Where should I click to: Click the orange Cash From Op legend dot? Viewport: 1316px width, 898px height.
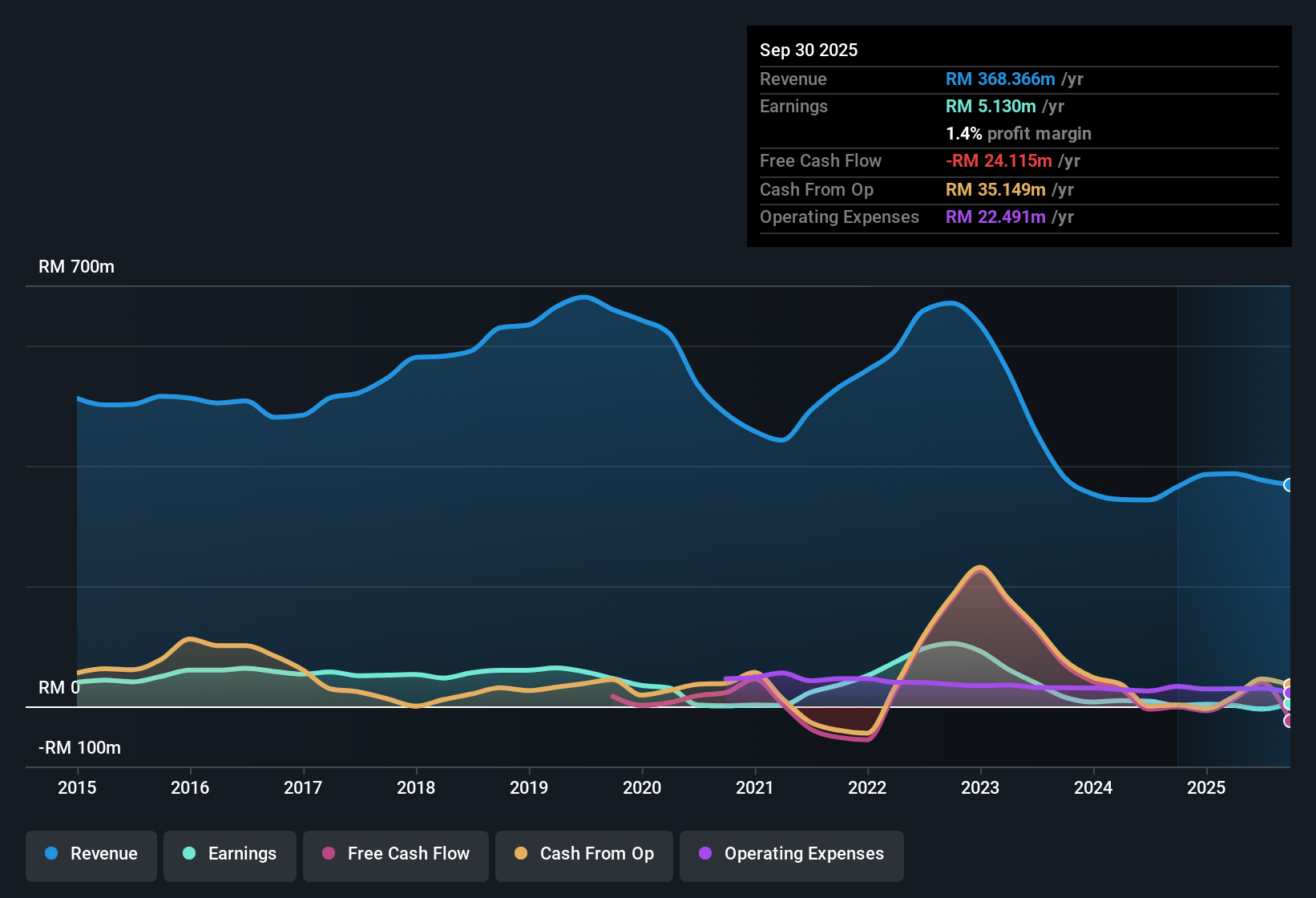(x=521, y=854)
